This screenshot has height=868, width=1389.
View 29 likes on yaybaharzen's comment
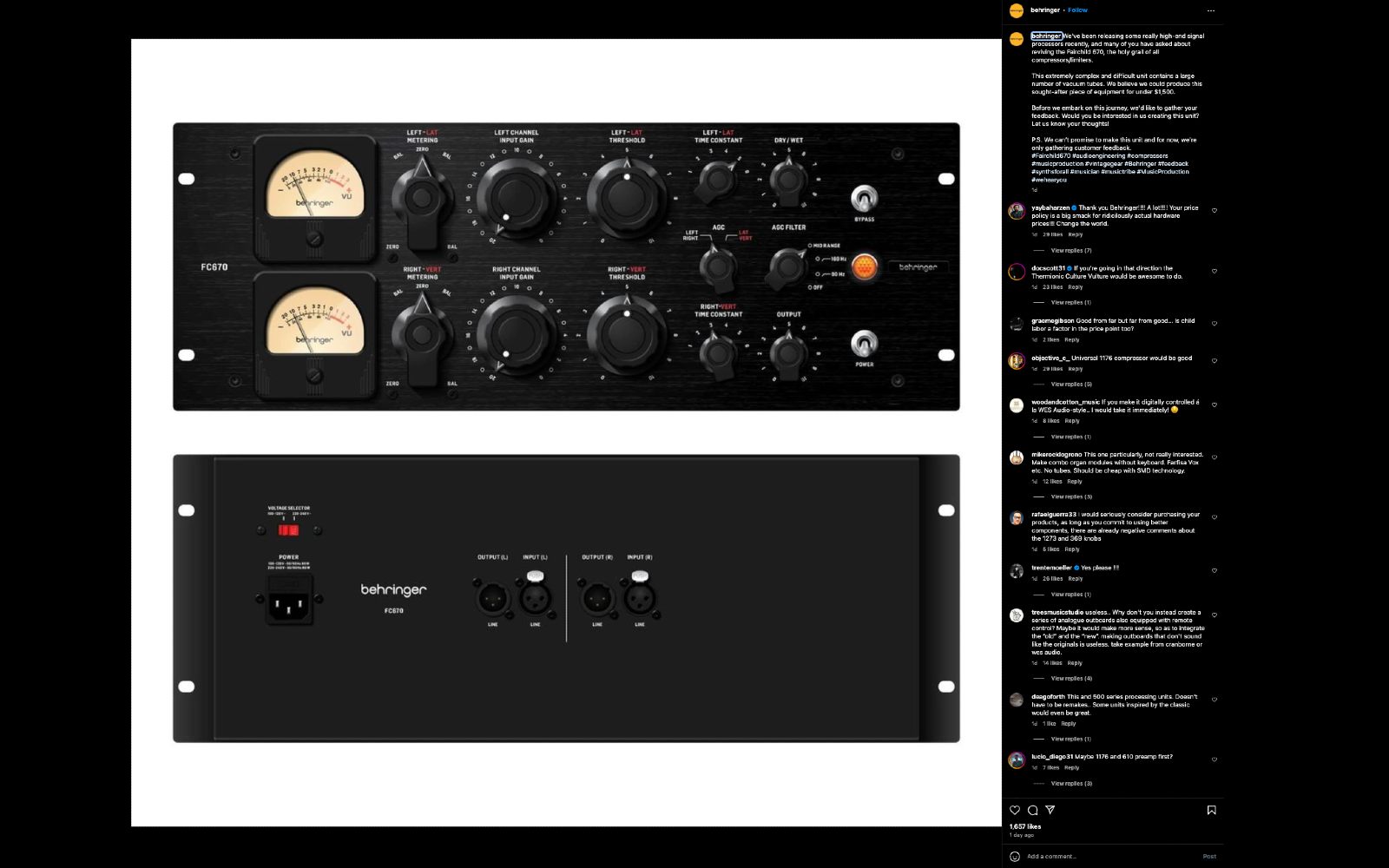tap(1052, 235)
